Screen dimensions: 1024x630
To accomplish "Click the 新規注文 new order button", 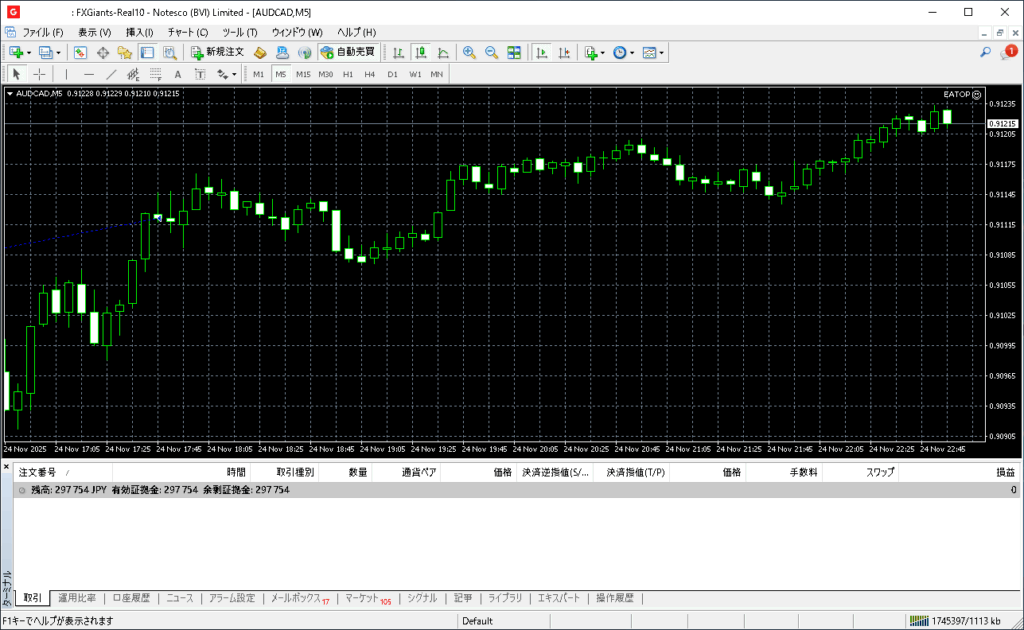I will coord(217,52).
